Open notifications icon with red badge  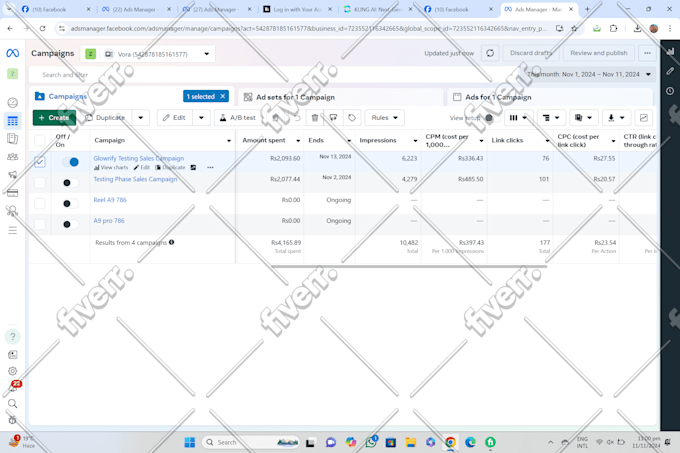(13, 386)
